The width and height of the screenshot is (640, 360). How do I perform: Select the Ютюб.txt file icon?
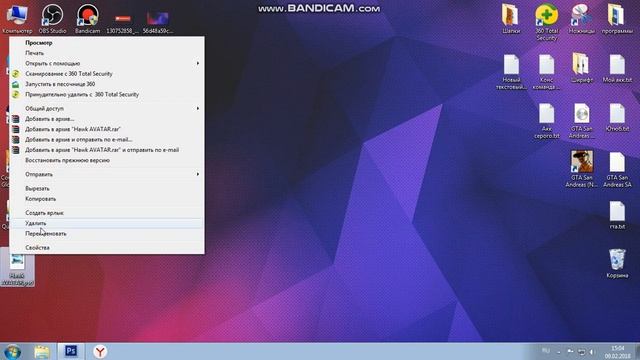click(x=617, y=118)
